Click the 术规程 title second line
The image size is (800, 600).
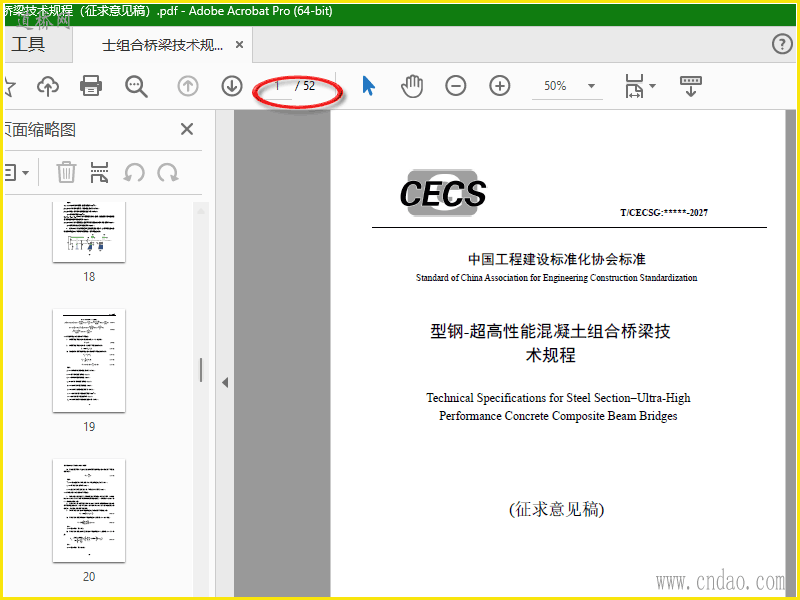click(x=551, y=355)
